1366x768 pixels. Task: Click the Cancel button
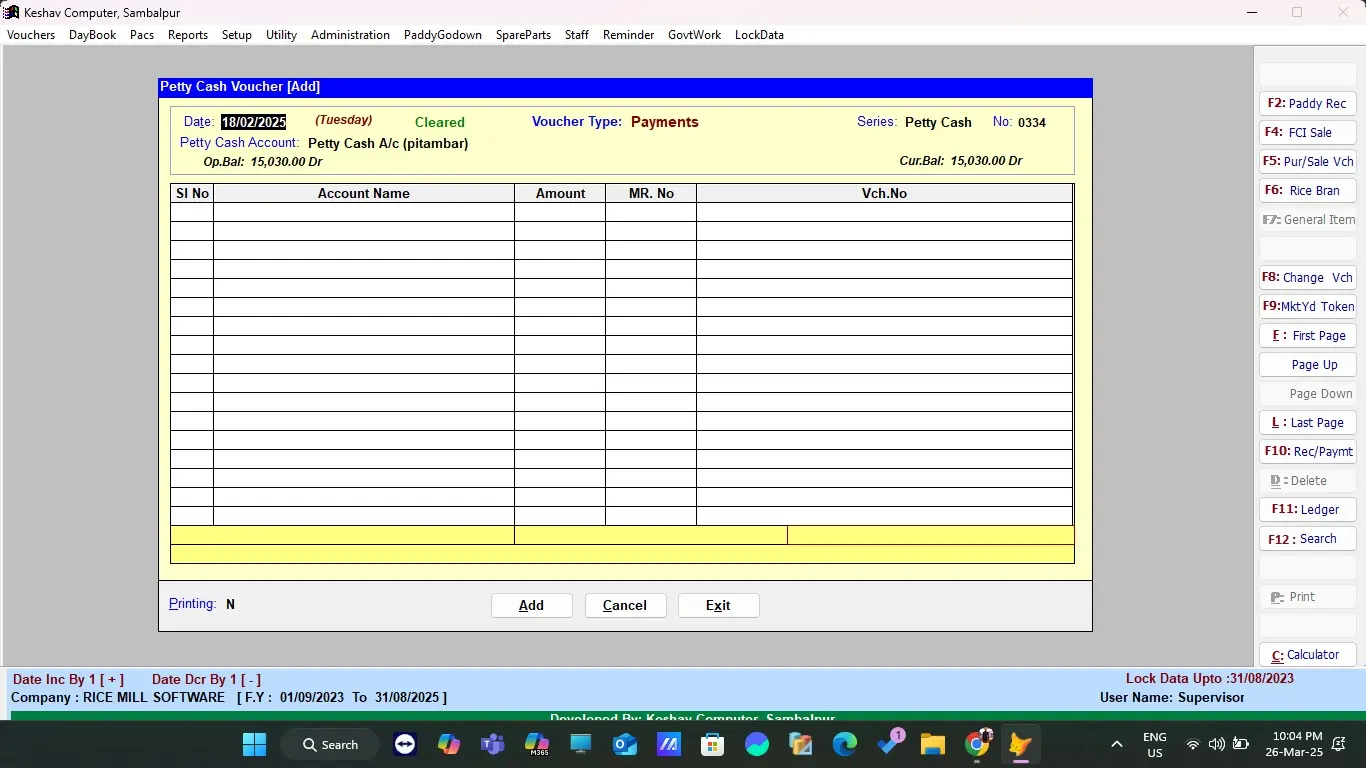click(625, 606)
